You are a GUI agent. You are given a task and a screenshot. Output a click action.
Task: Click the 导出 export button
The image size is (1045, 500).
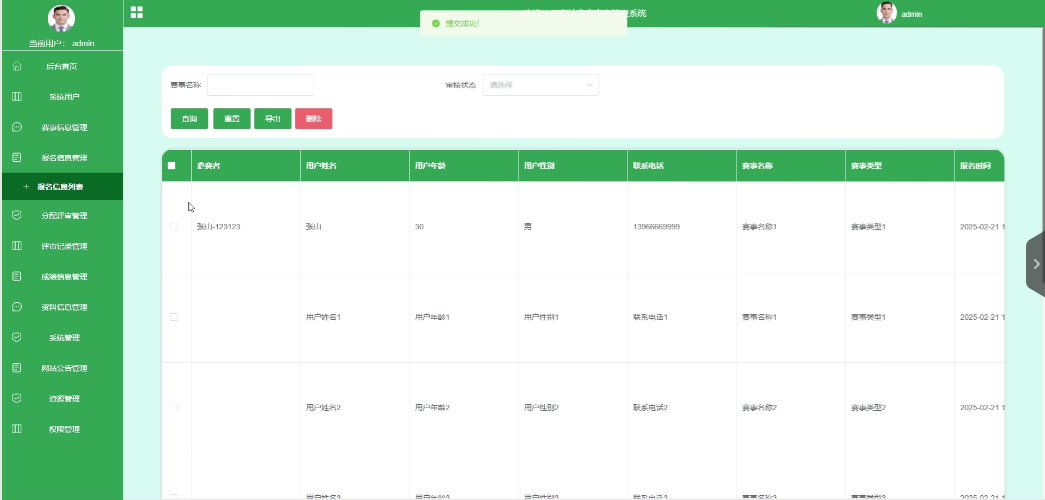click(273, 119)
